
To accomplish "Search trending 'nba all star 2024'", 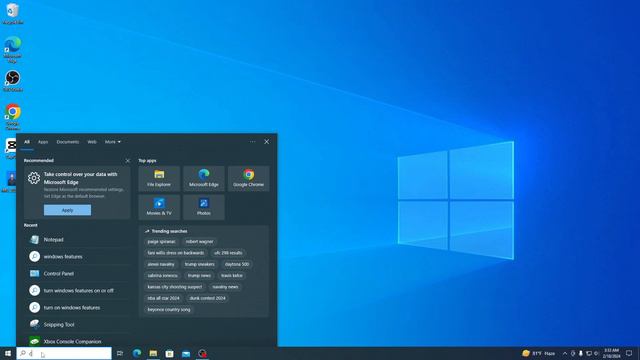I will (x=163, y=298).
